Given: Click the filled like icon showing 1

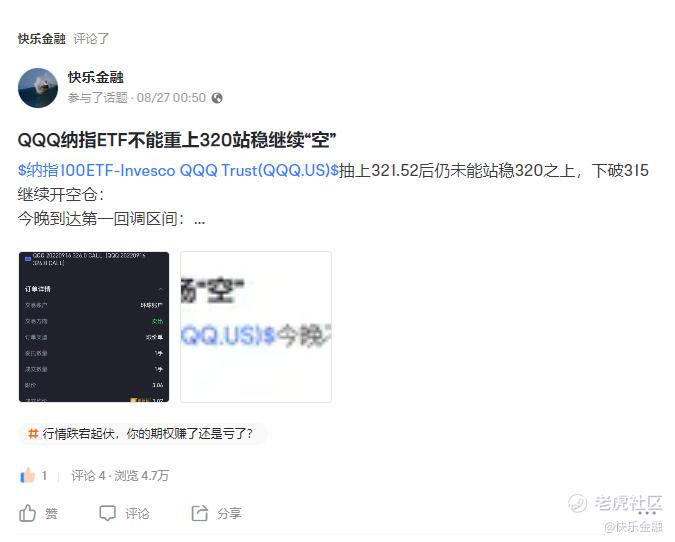Looking at the screenshot, I should coord(27,476).
